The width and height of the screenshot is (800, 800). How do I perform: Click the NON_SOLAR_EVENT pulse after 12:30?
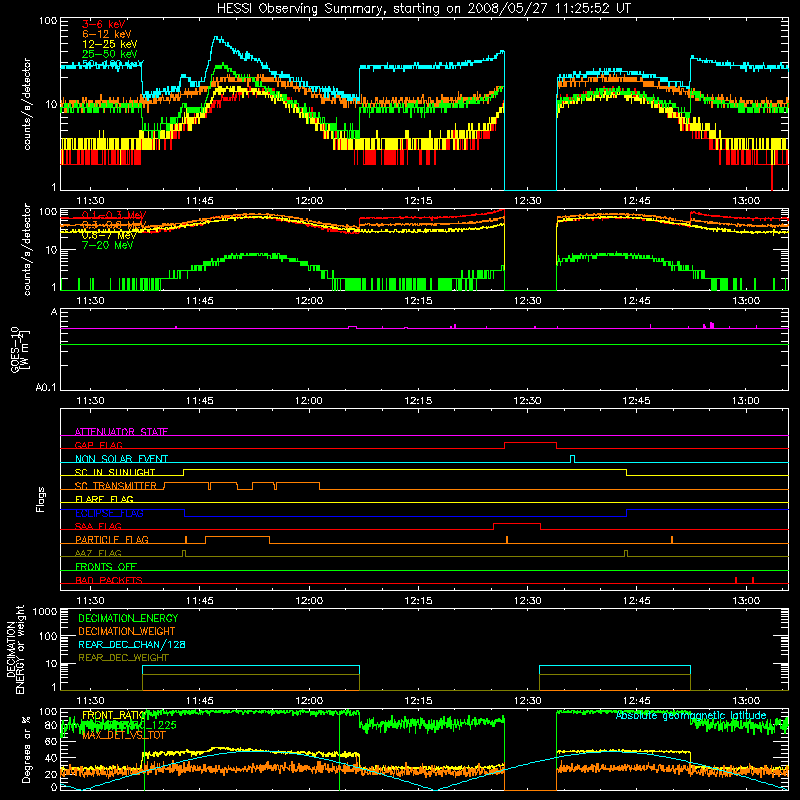pos(572,458)
